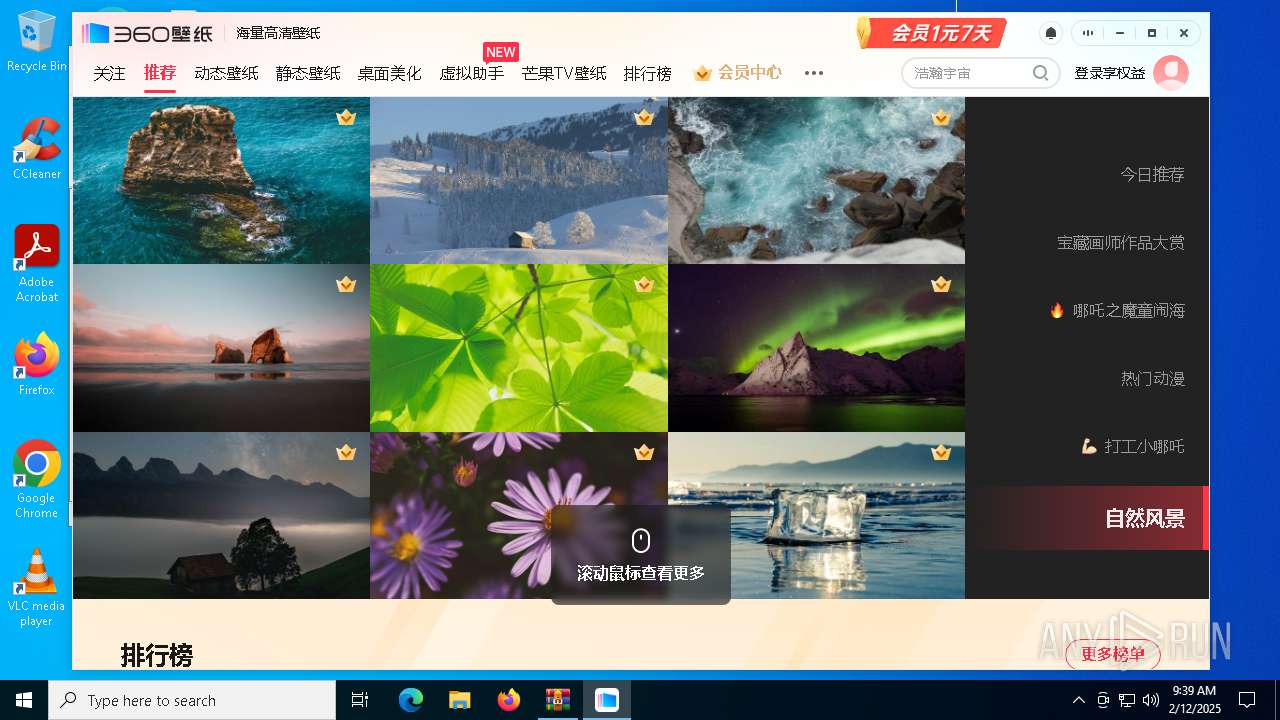The width and height of the screenshot is (1280, 720).
Task: Click the VIP crown on rock island wallpaper
Action: [346, 117]
